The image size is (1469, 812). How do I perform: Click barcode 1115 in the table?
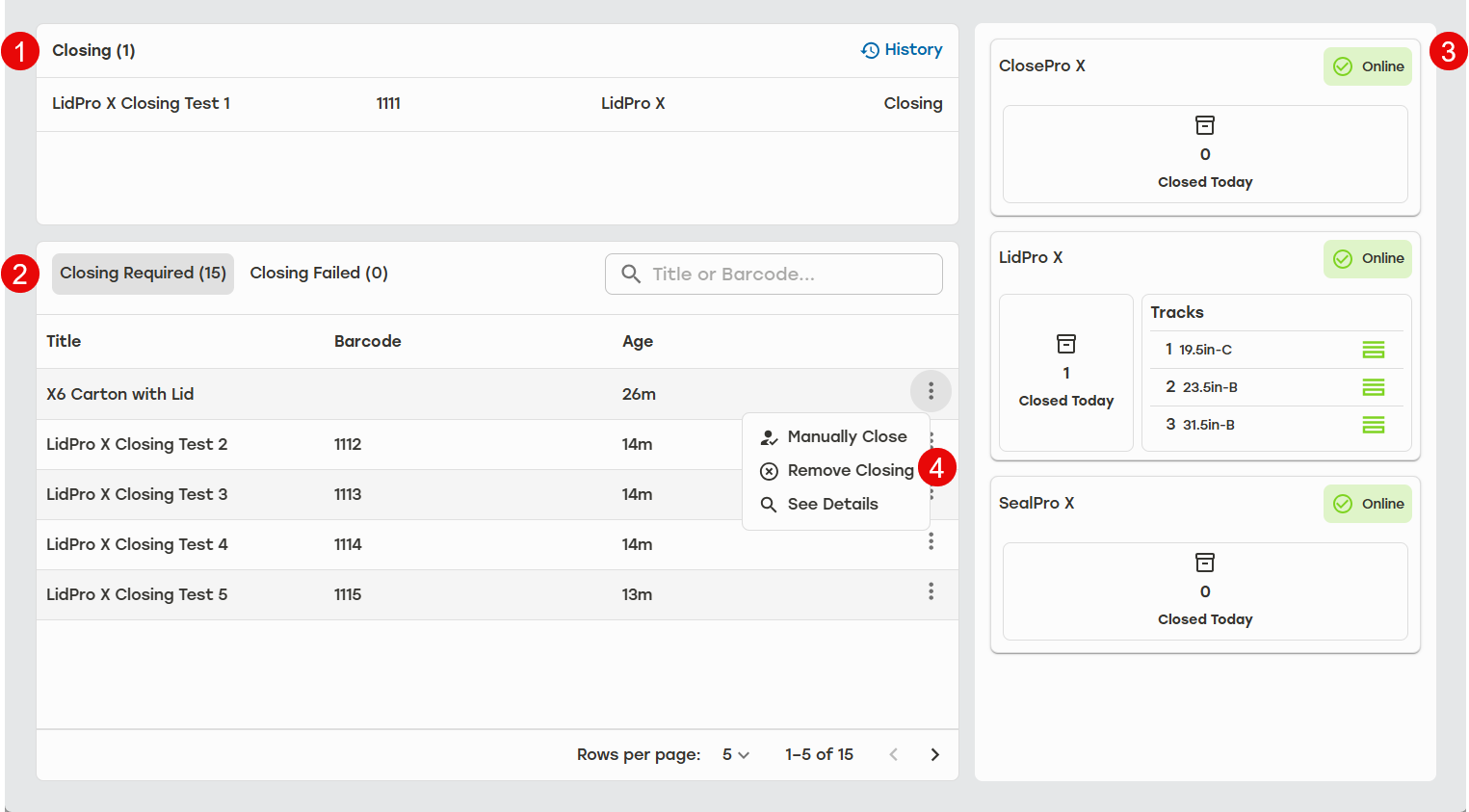(348, 595)
